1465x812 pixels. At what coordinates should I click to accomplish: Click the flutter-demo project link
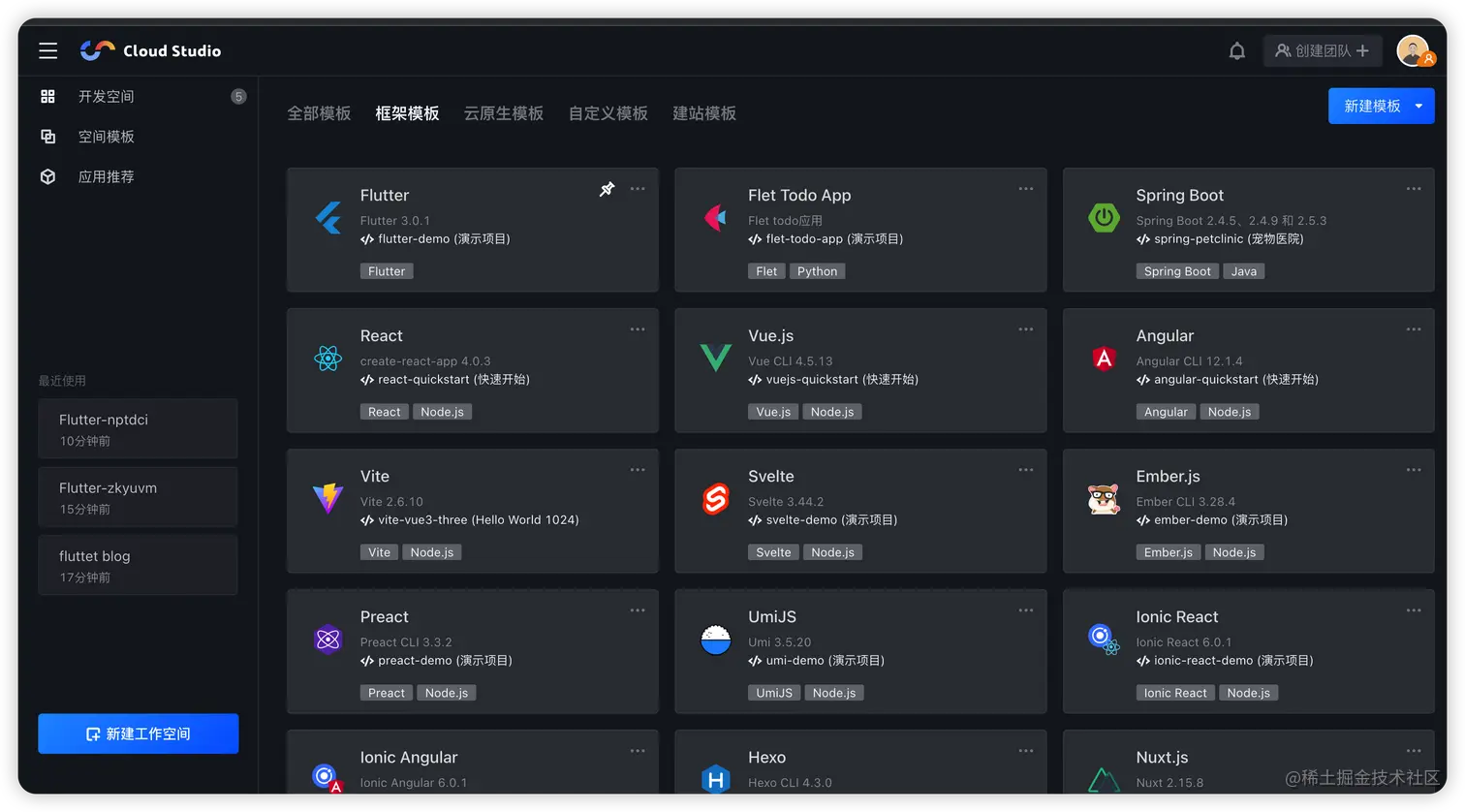[435, 239]
